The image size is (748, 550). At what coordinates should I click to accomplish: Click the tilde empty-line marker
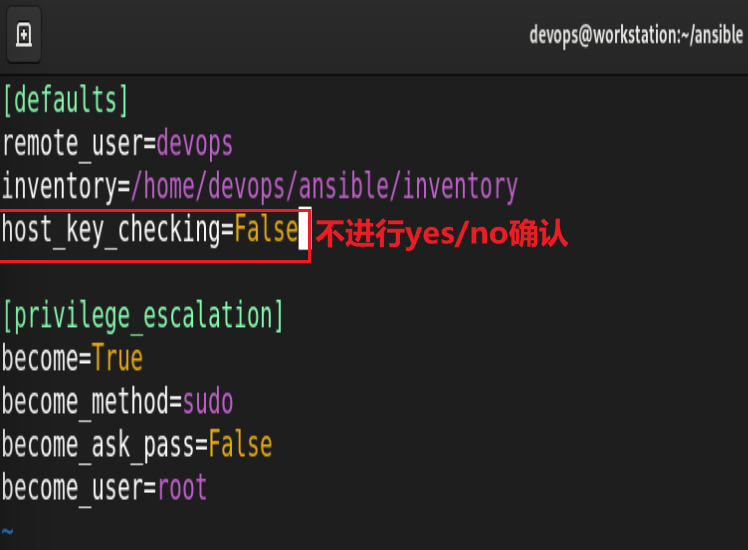(7, 531)
